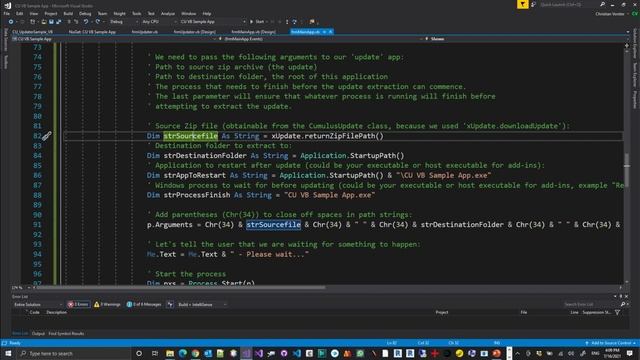The height and width of the screenshot is (360, 640).
Task: Sort by the Project column header
Action: click(442, 312)
